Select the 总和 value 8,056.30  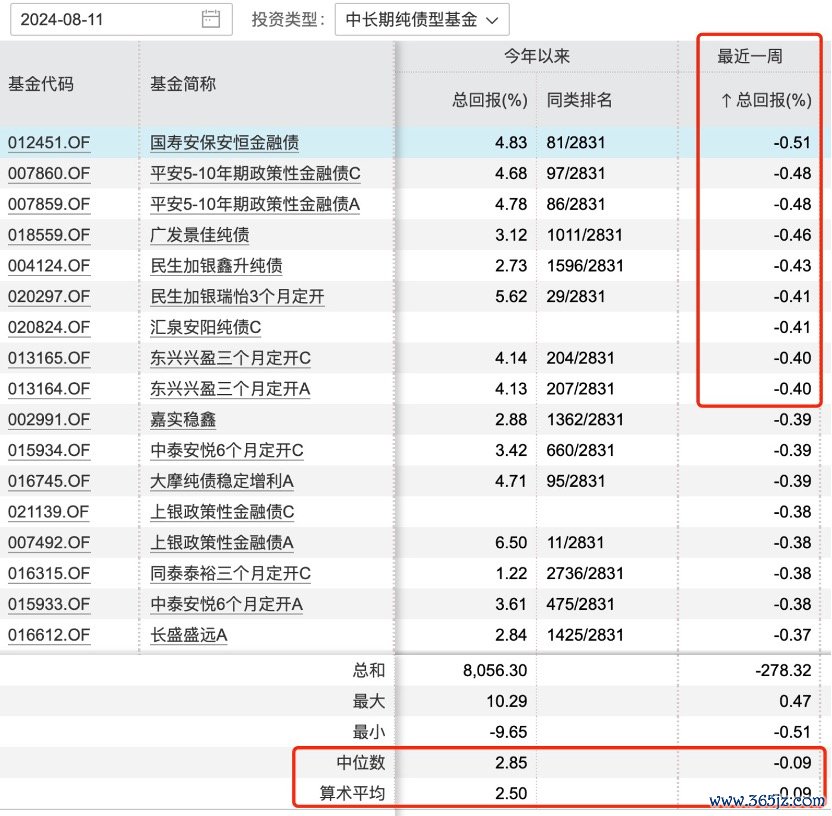click(495, 670)
